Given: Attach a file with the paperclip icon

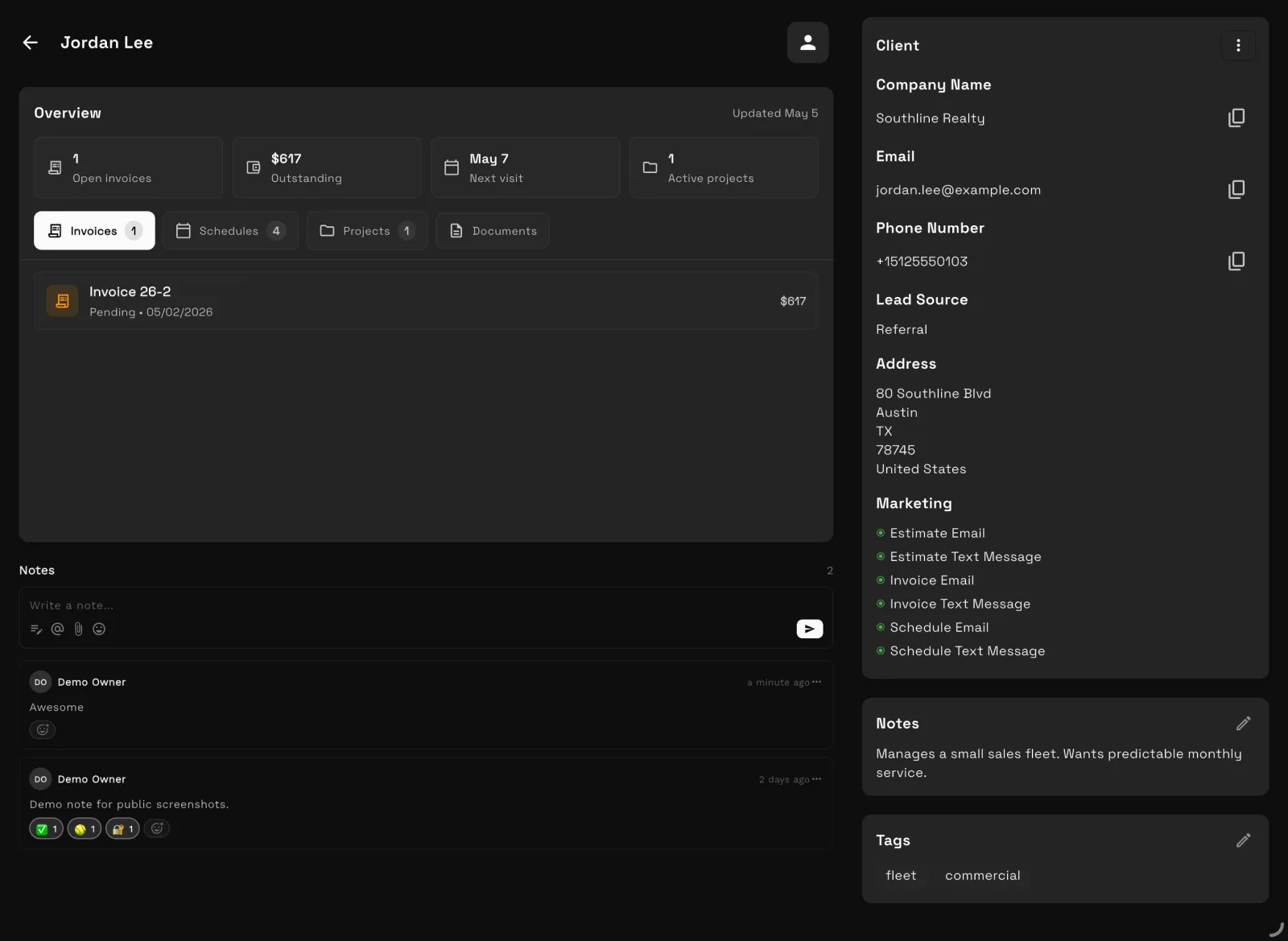Looking at the screenshot, I should pos(78,629).
